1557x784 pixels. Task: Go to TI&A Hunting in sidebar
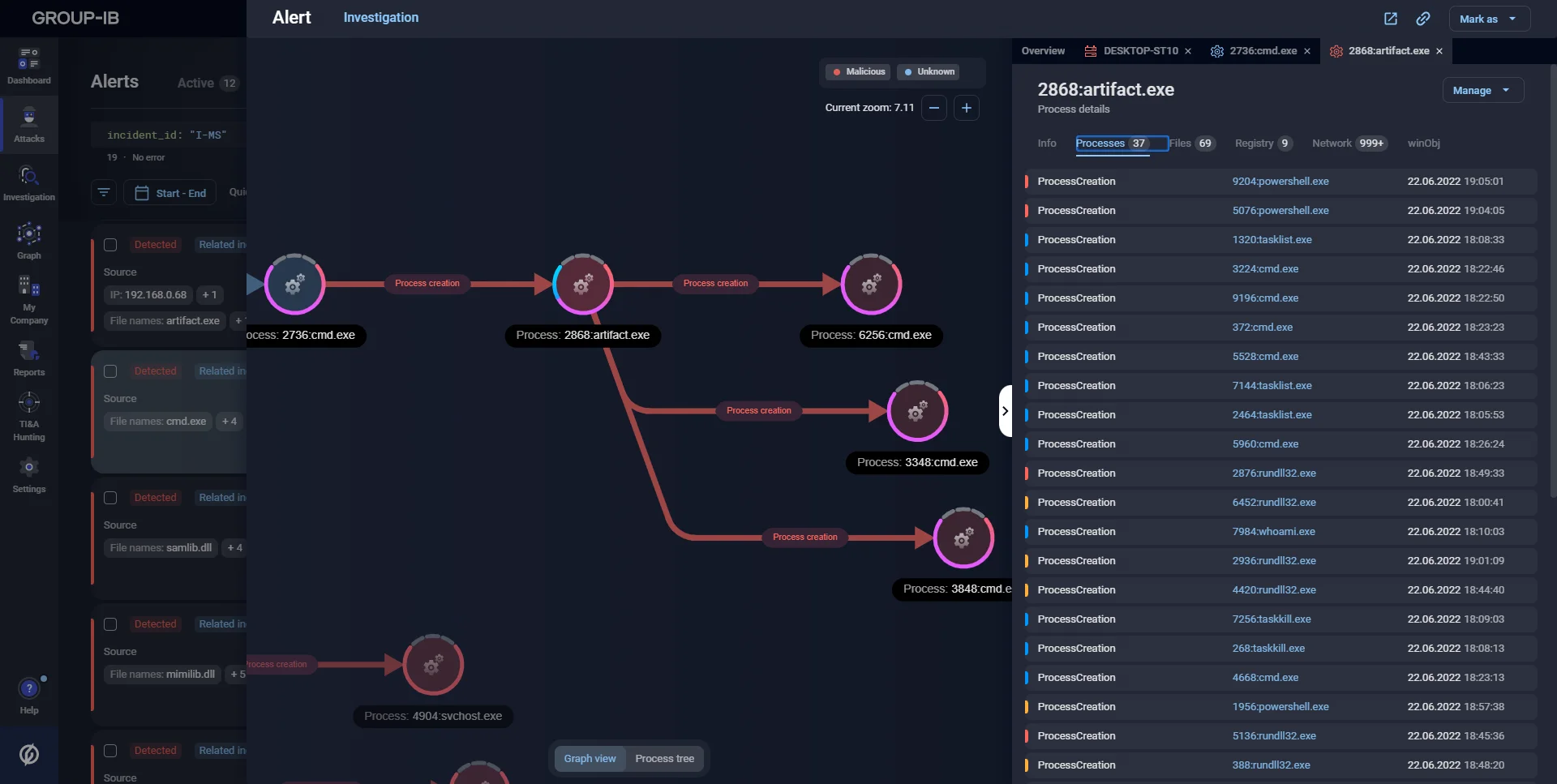29,417
